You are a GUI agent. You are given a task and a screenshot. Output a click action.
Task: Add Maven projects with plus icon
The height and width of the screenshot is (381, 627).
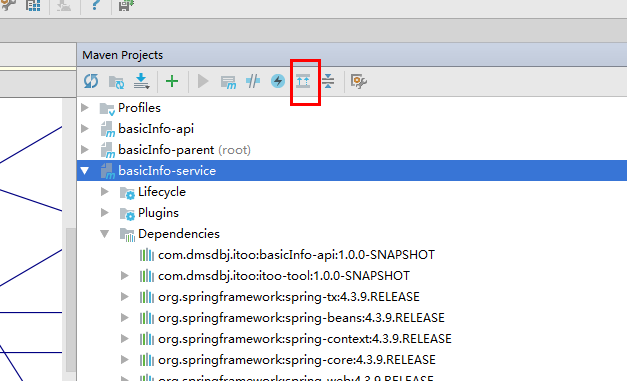pyautogui.click(x=172, y=81)
